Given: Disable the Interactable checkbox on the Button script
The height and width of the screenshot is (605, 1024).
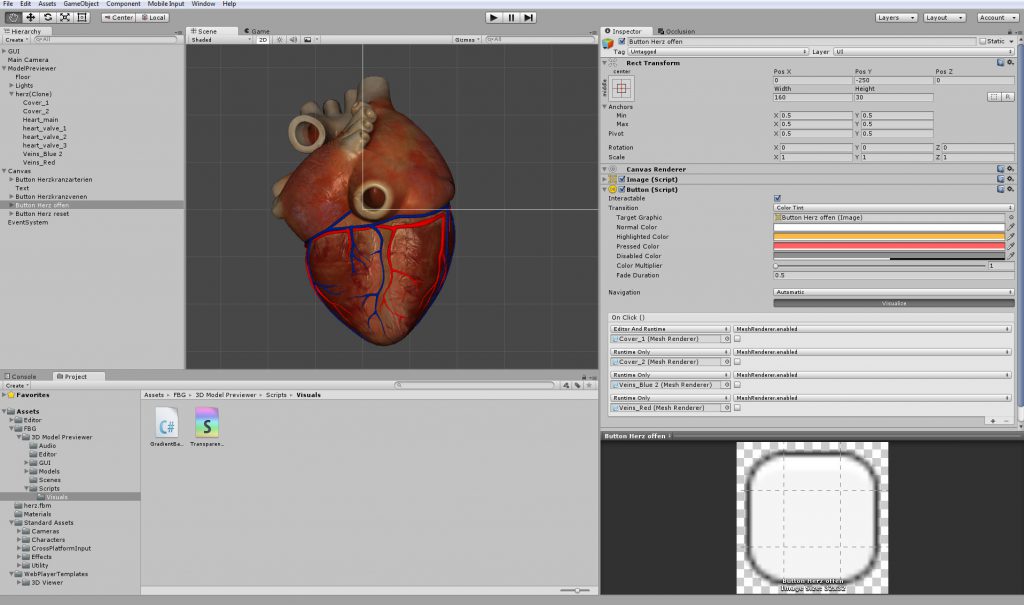Looking at the screenshot, I should [x=777, y=198].
